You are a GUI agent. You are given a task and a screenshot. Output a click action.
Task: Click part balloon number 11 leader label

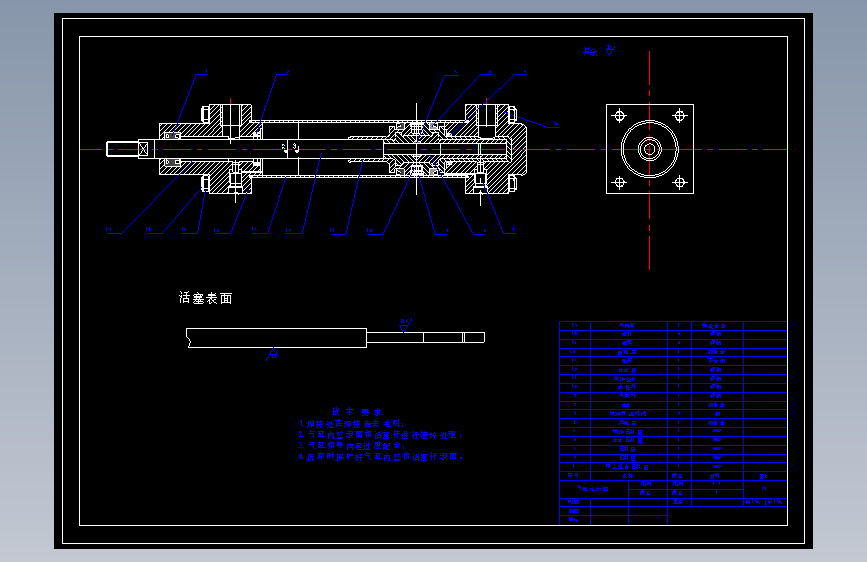[x=332, y=230]
